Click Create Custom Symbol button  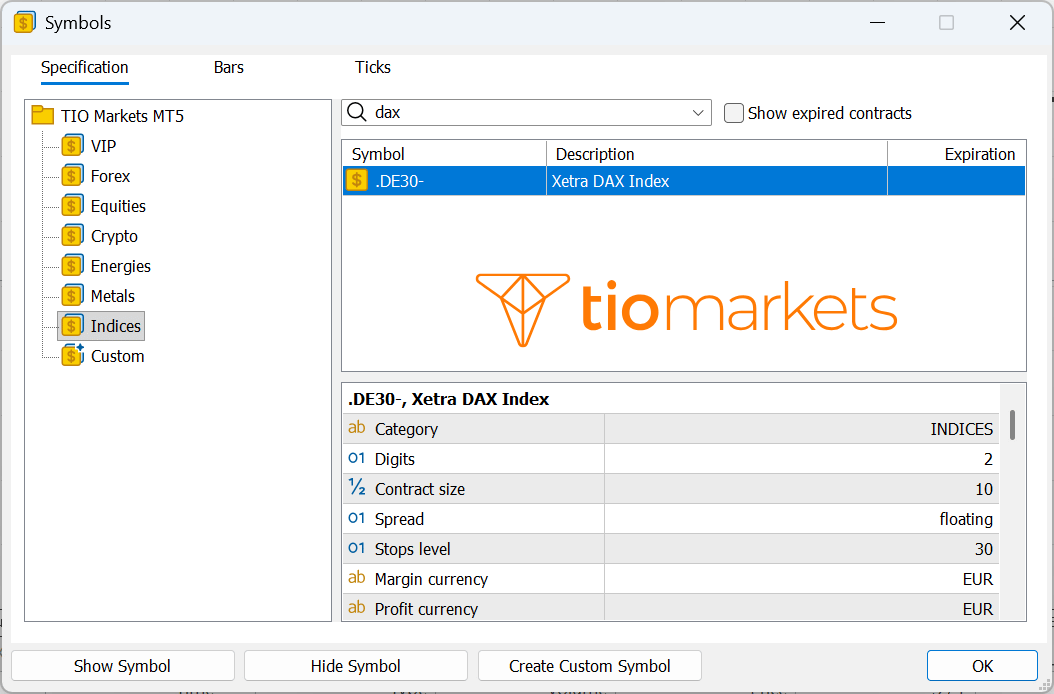590,666
